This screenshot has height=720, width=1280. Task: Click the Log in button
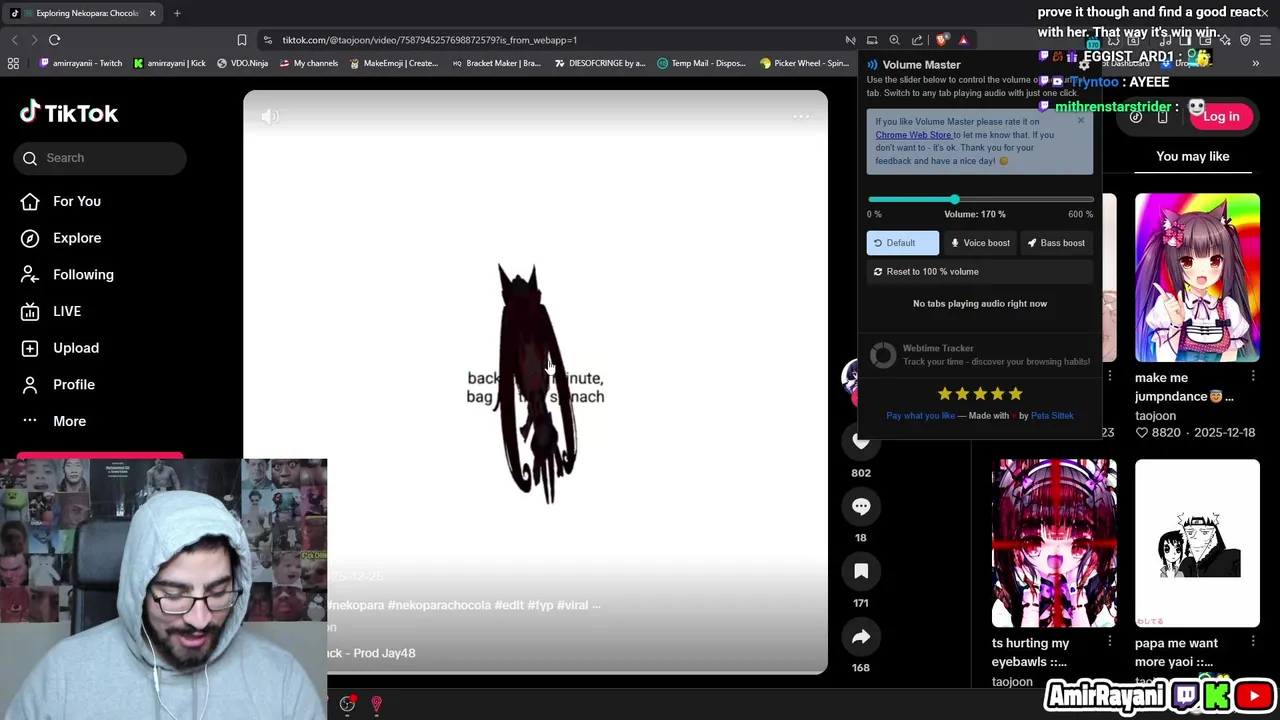1221,116
